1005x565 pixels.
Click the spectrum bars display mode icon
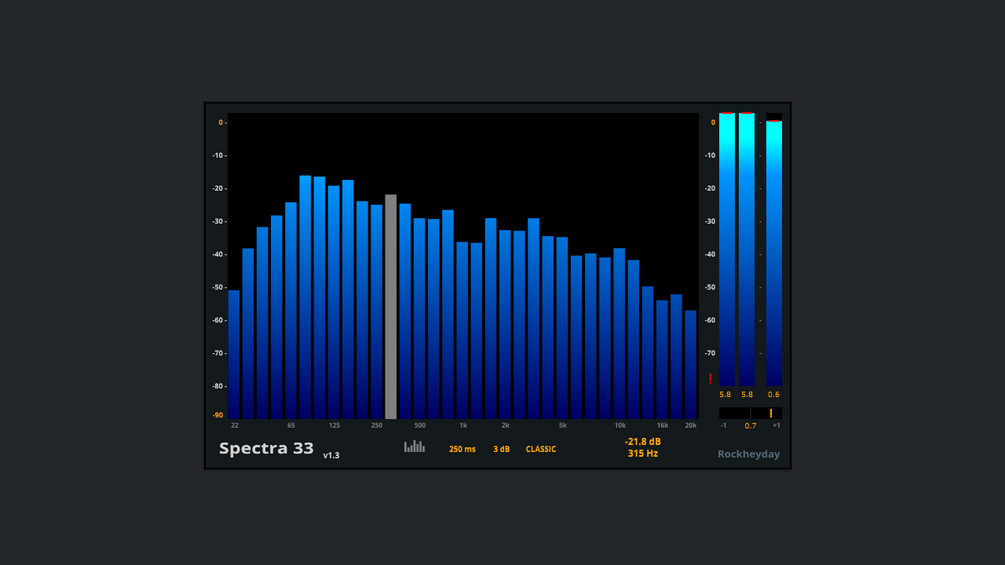pyautogui.click(x=414, y=446)
